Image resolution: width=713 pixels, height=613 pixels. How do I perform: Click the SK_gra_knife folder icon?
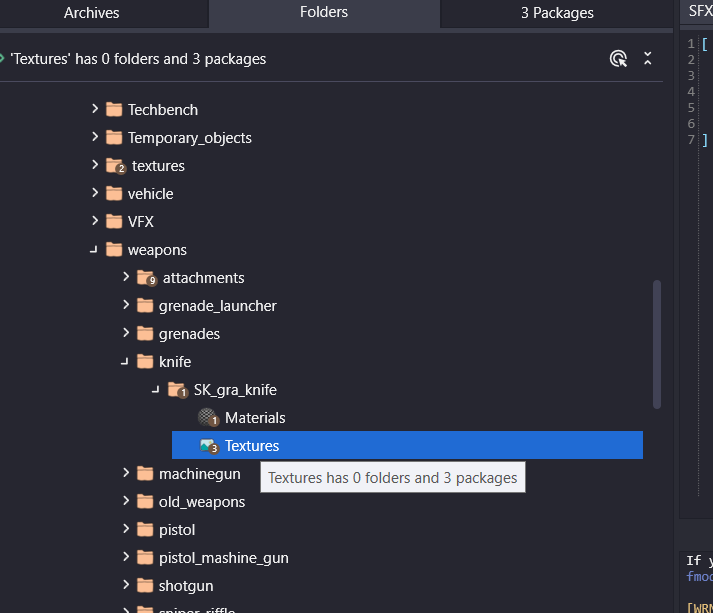(176, 390)
